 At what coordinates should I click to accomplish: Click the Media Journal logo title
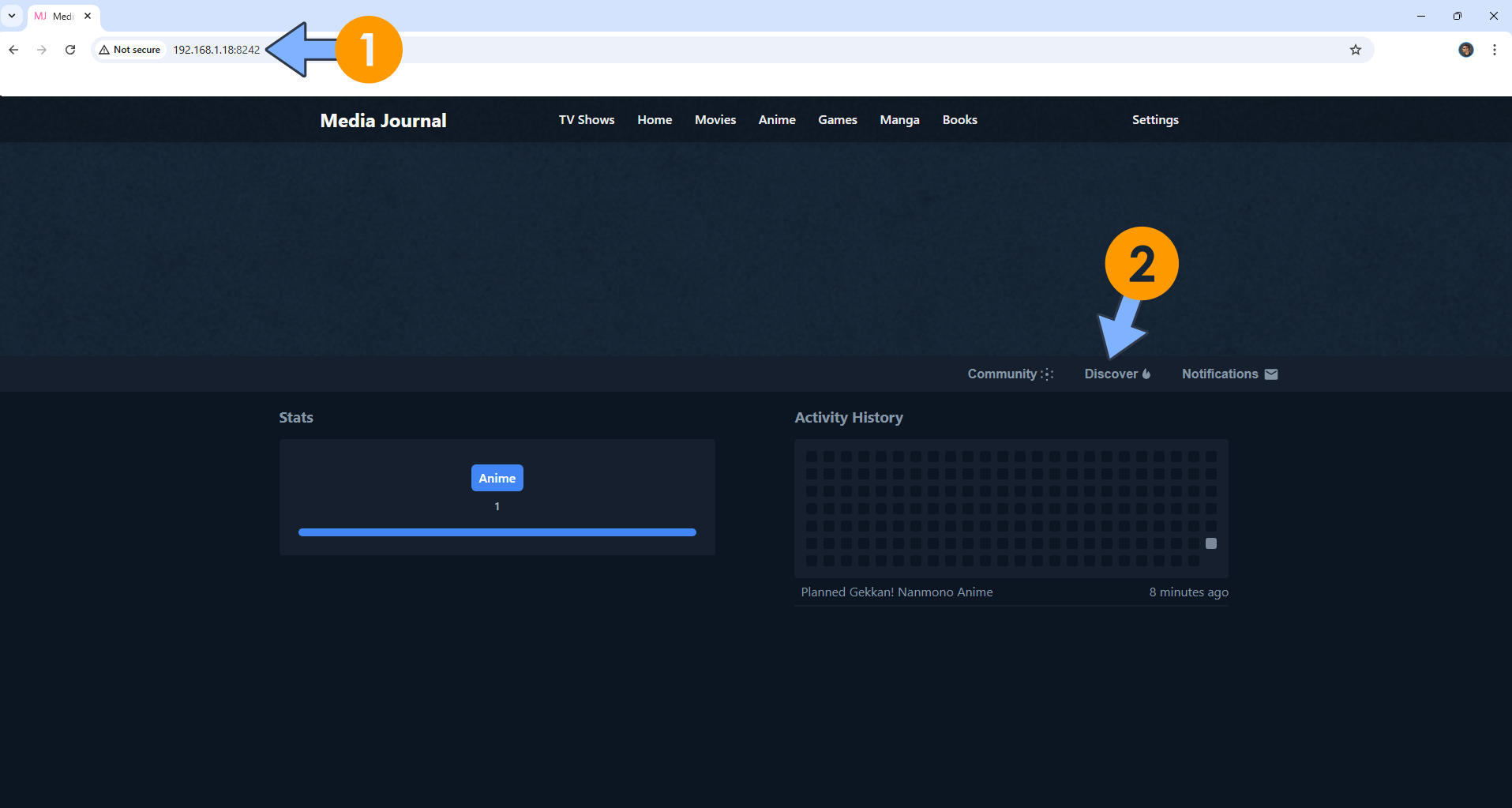click(383, 121)
